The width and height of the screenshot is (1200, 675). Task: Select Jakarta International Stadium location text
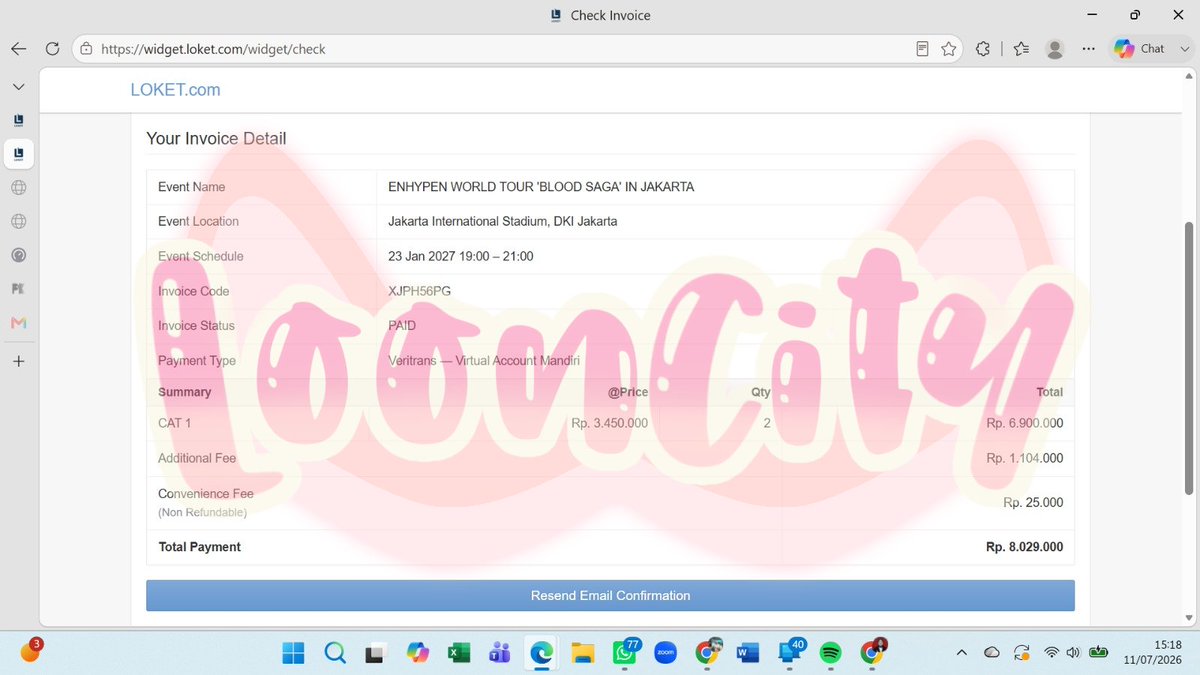(502, 221)
